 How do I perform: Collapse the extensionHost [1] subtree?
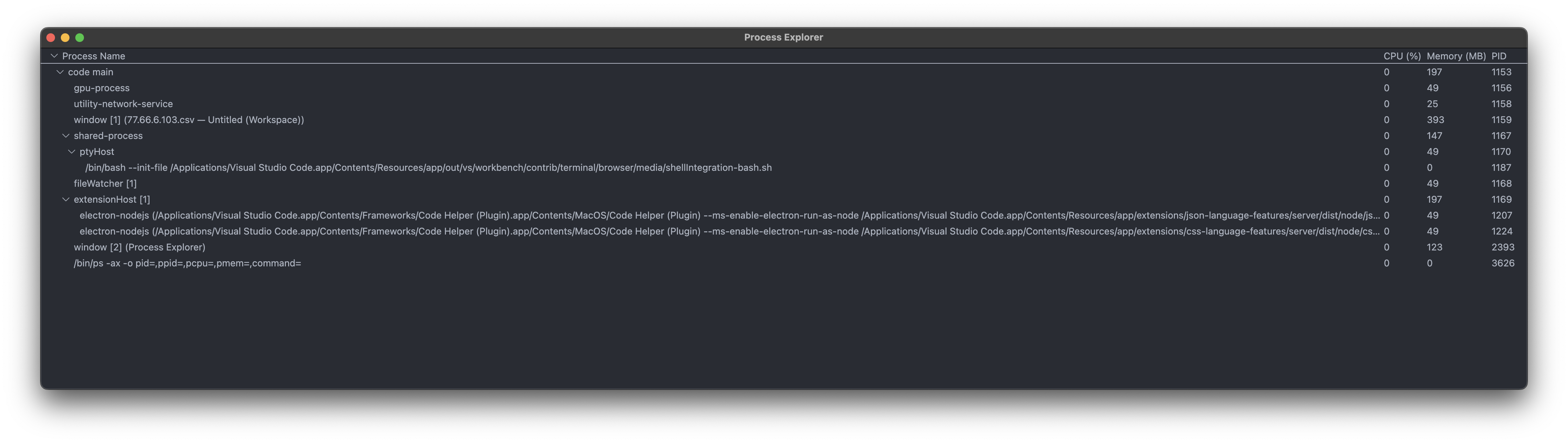[x=66, y=199]
